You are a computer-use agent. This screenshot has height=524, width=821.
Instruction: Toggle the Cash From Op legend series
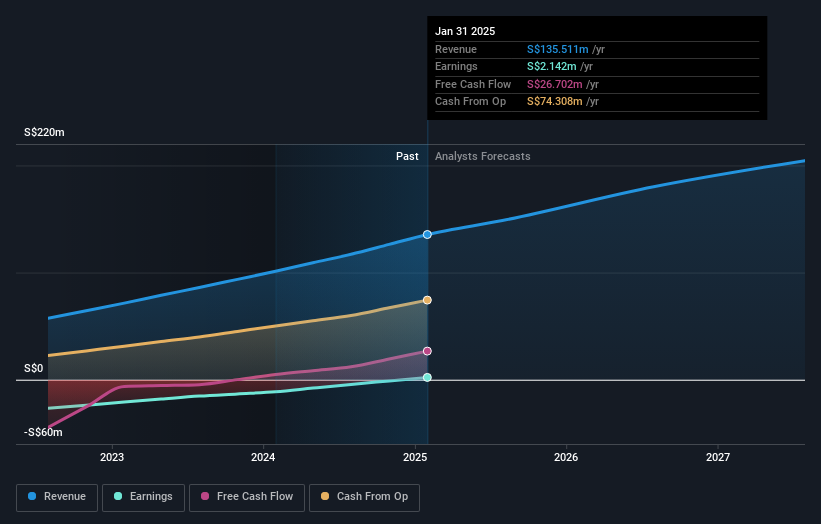364,497
